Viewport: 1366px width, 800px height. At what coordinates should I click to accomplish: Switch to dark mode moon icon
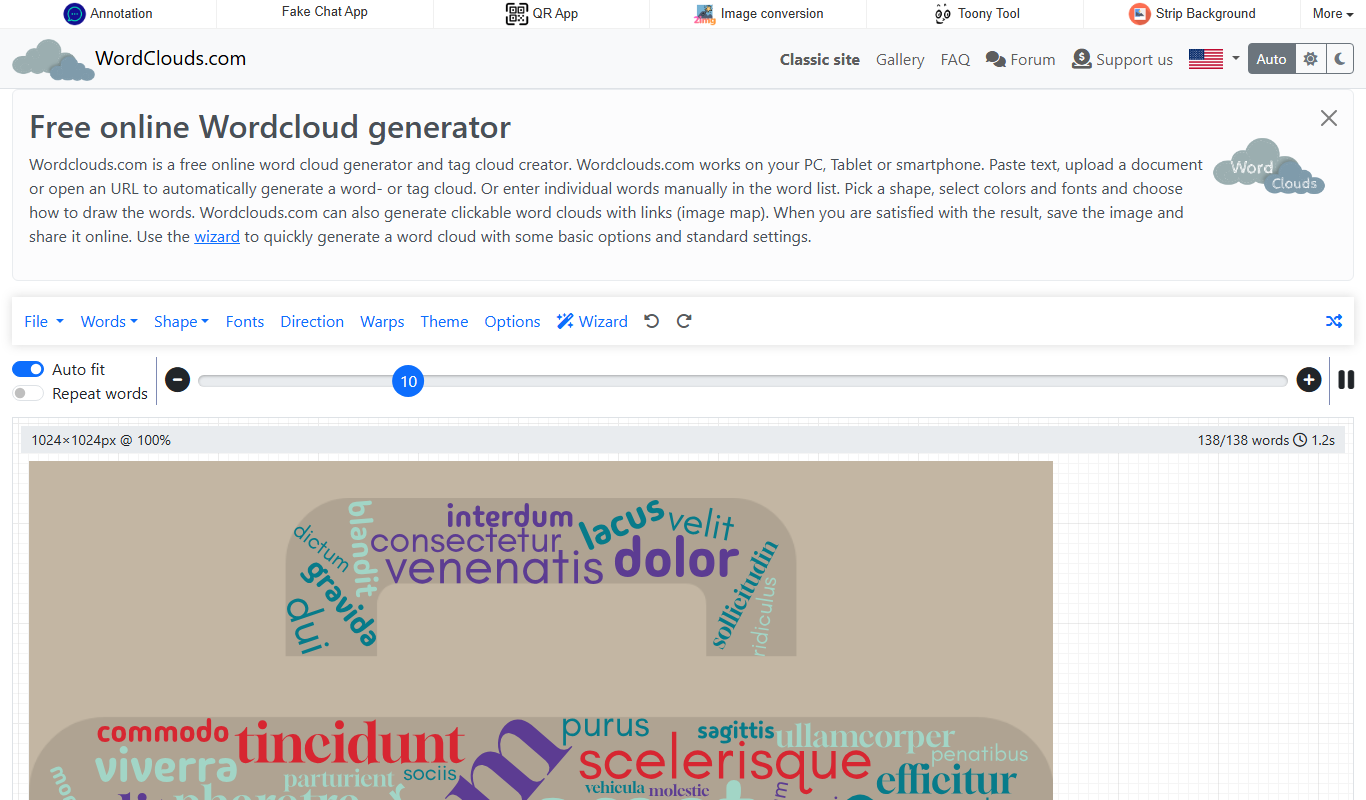pyautogui.click(x=1339, y=60)
